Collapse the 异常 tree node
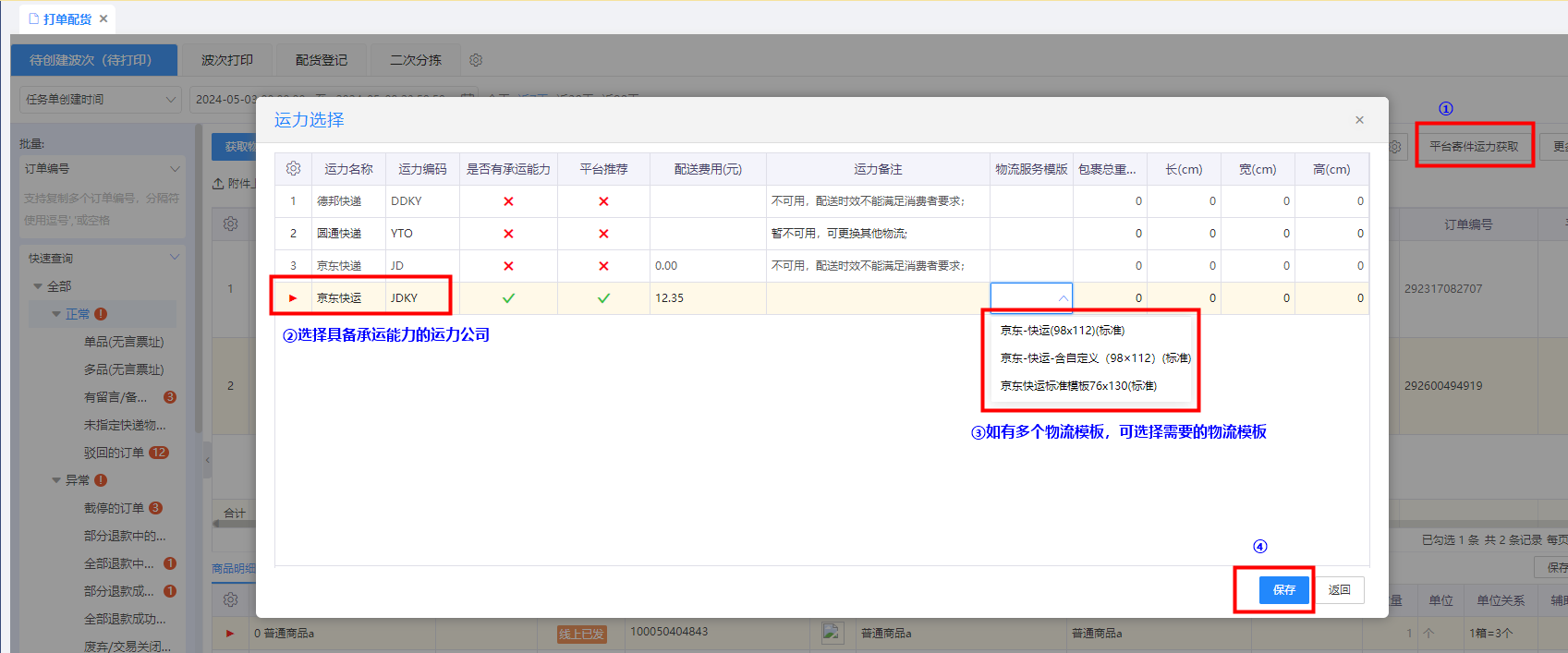Screen dimensions: 1568x653 click(56, 480)
